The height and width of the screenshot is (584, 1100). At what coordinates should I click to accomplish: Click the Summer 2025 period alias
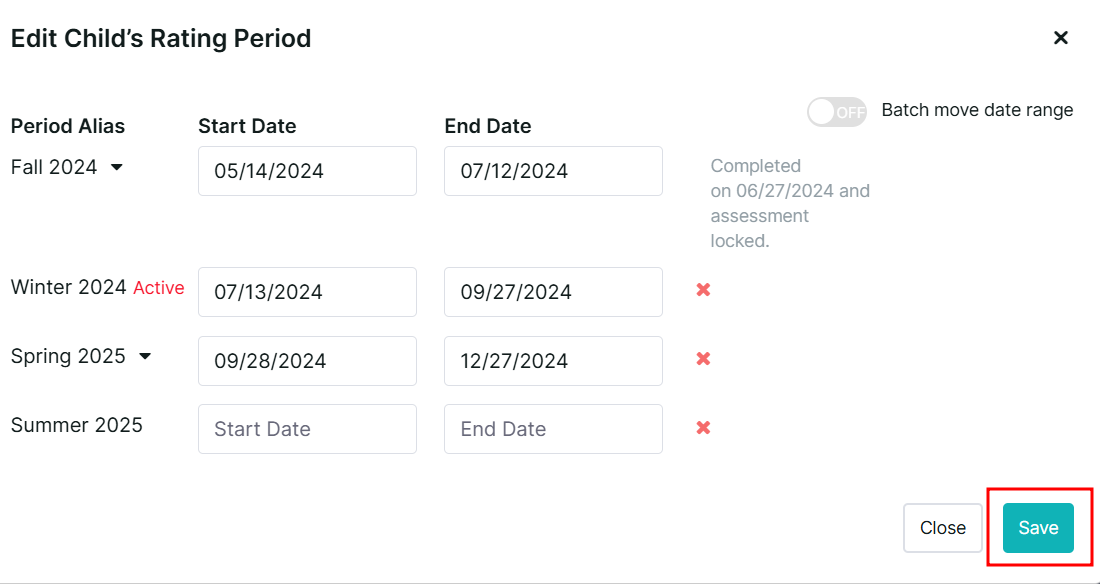pos(77,425)
